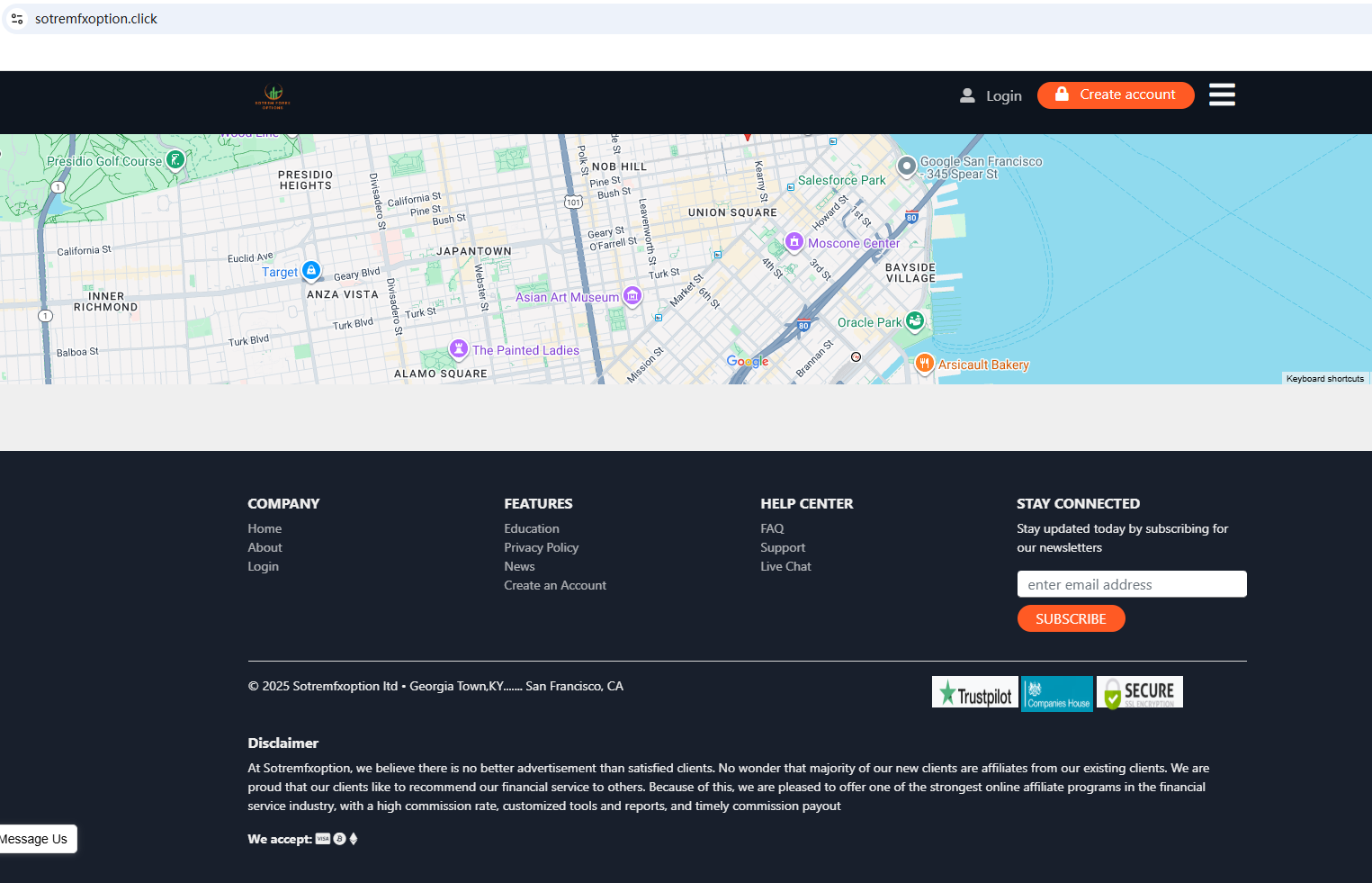Select the Asian Art Museum map pin
Screen dimensions: 1372x883
pos(632,295)
